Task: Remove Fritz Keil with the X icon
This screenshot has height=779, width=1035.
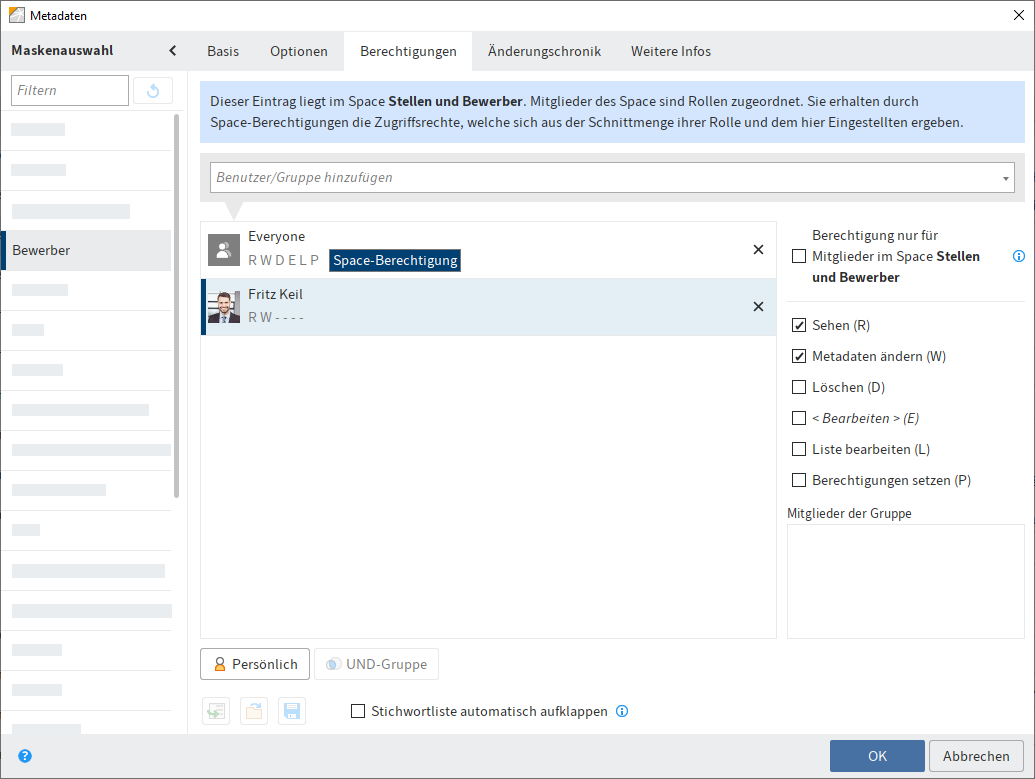Action: [x=758, y=307]
